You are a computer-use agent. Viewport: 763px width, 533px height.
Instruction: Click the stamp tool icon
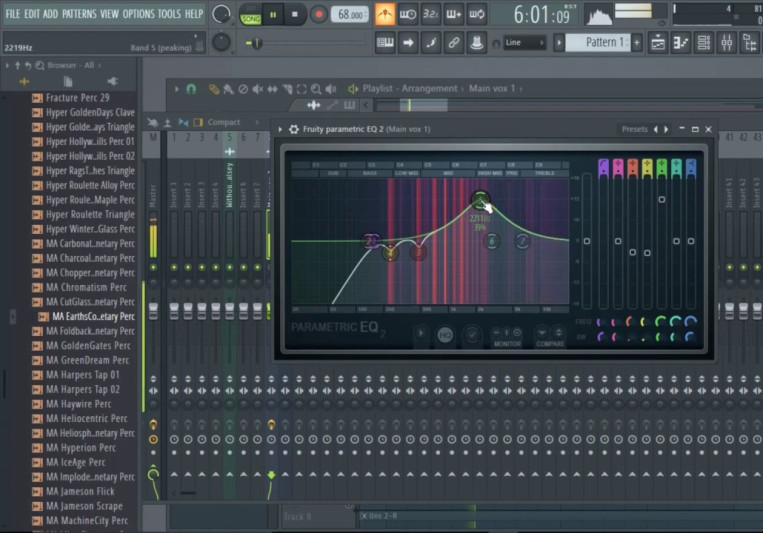(476, 43)
